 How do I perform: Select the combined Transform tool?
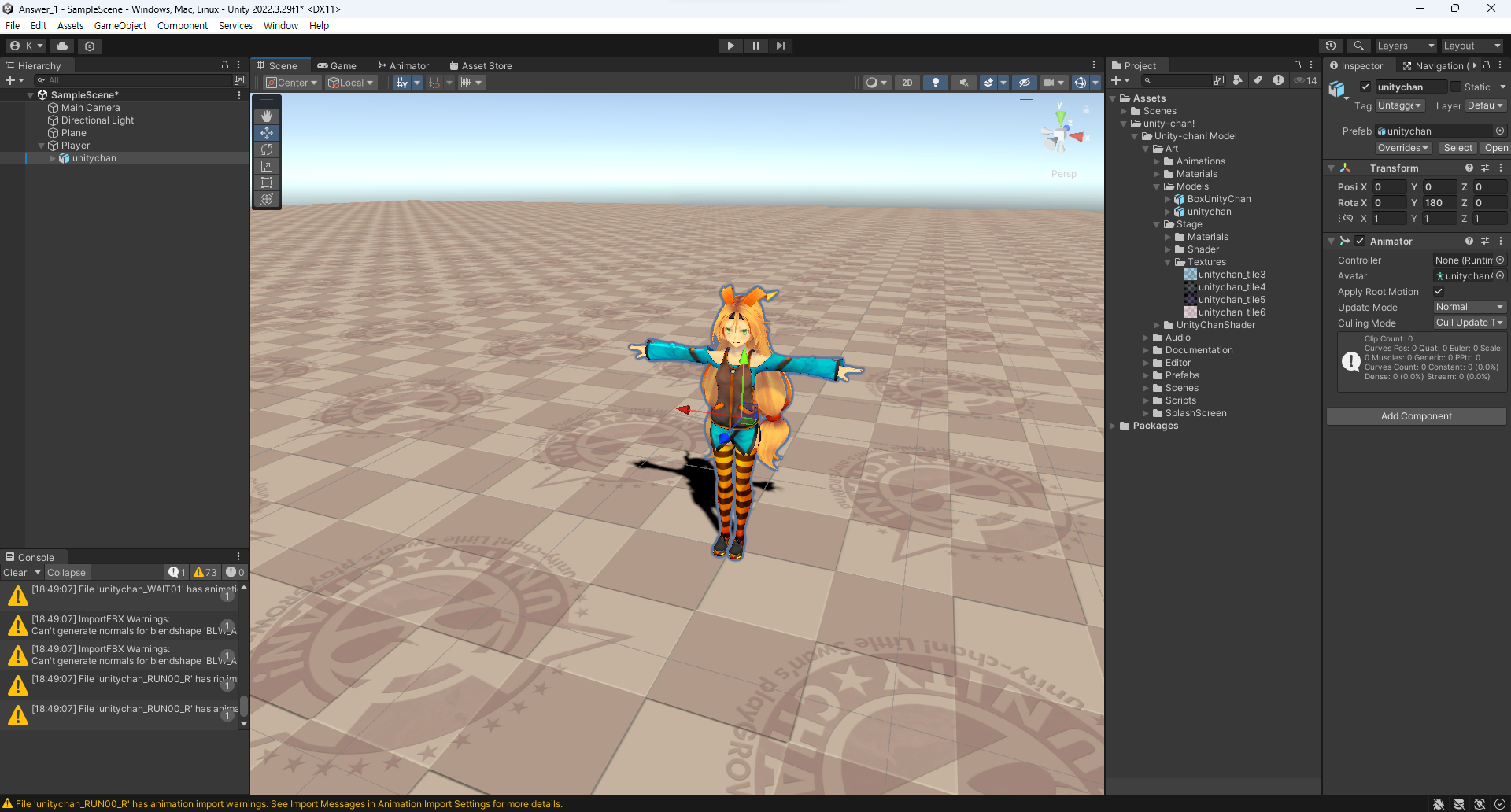[267, 199]
